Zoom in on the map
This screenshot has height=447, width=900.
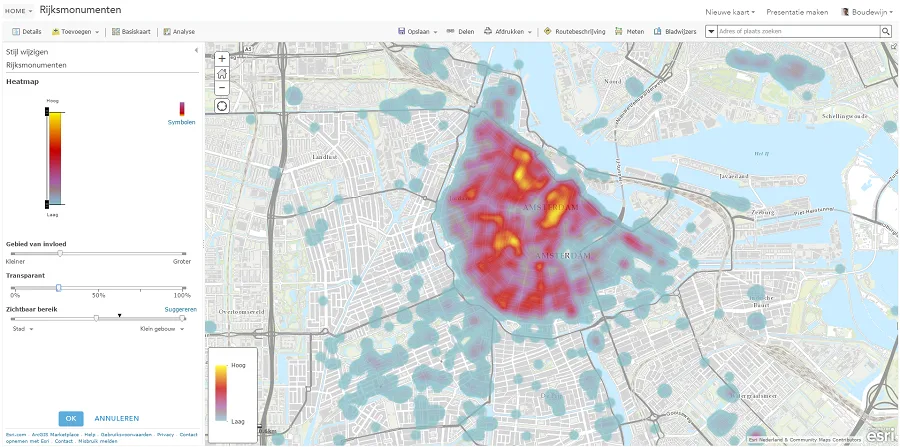221,58
